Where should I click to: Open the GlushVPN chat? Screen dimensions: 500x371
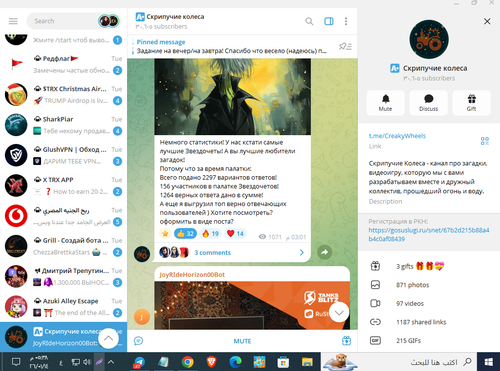pyautogui.click(x=63, y=155)
